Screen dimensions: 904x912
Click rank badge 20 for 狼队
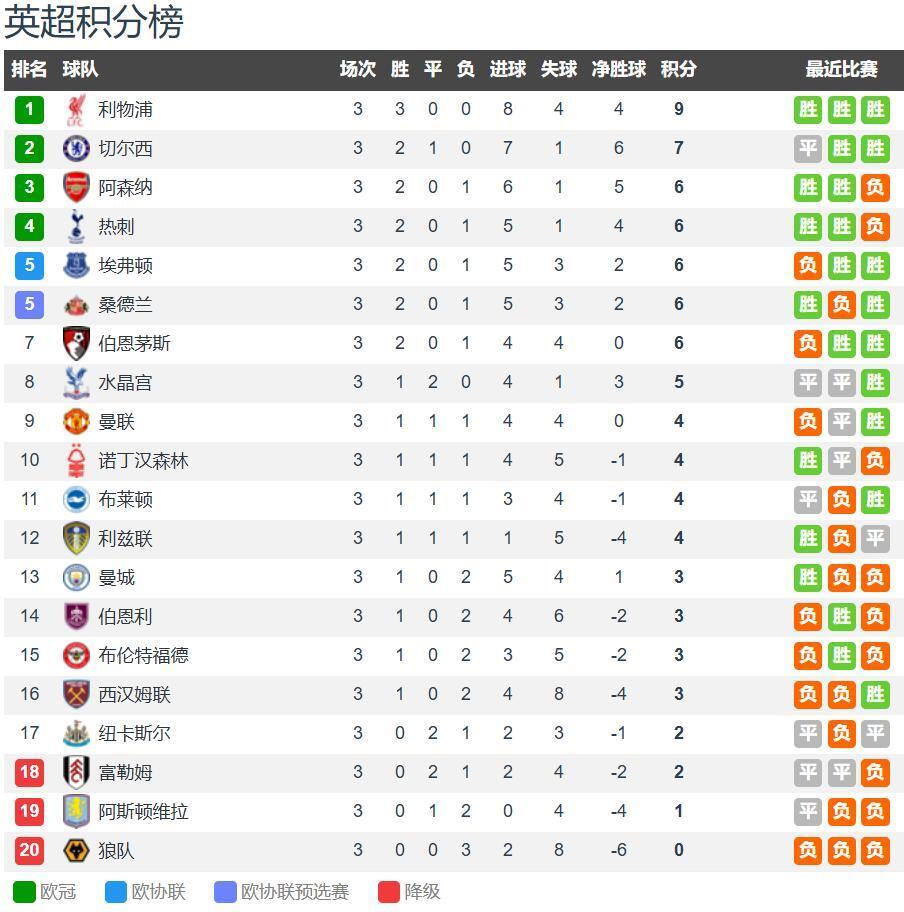[x=29, y=850]
